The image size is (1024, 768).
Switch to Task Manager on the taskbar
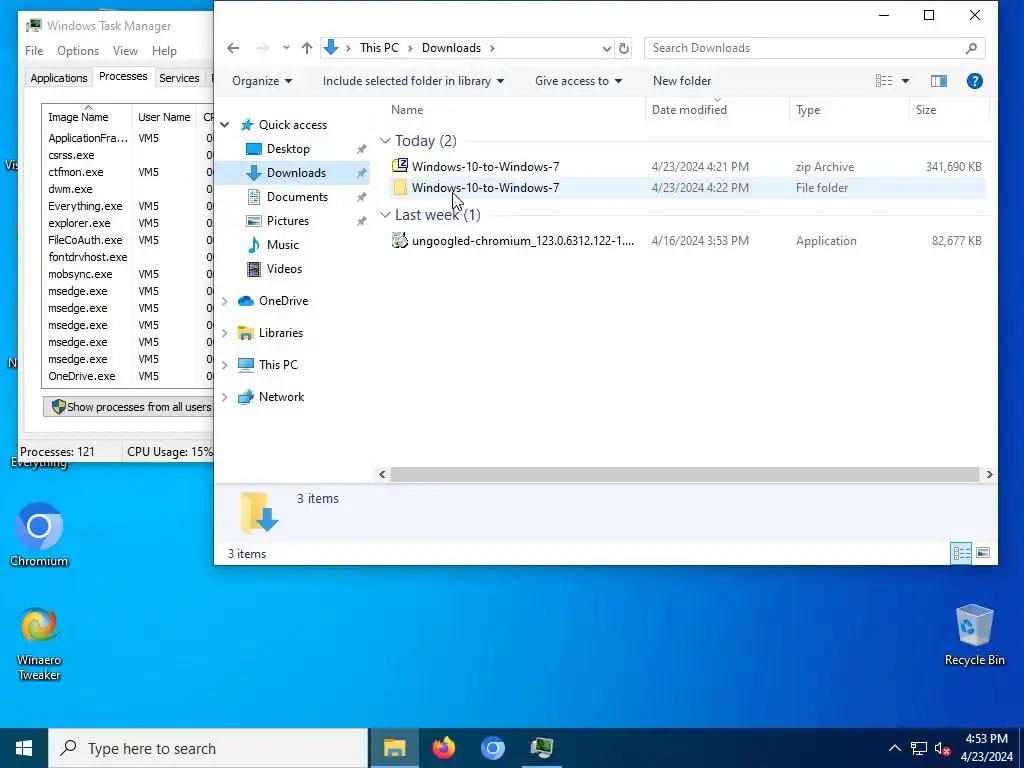542,748
